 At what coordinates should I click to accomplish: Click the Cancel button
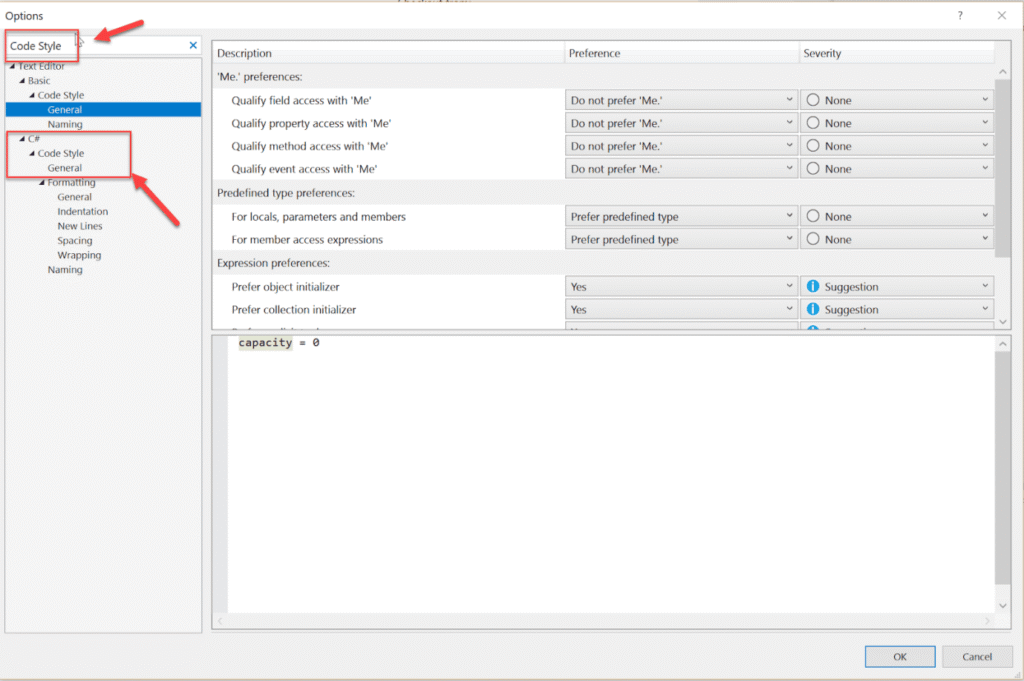977,656
